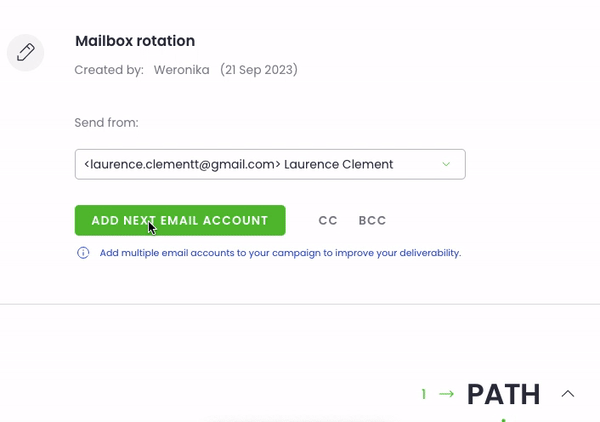The height and width of the screenshot is (422, 600).
Task: Click the word deliverability in the tip
Action: pos(429,253)
